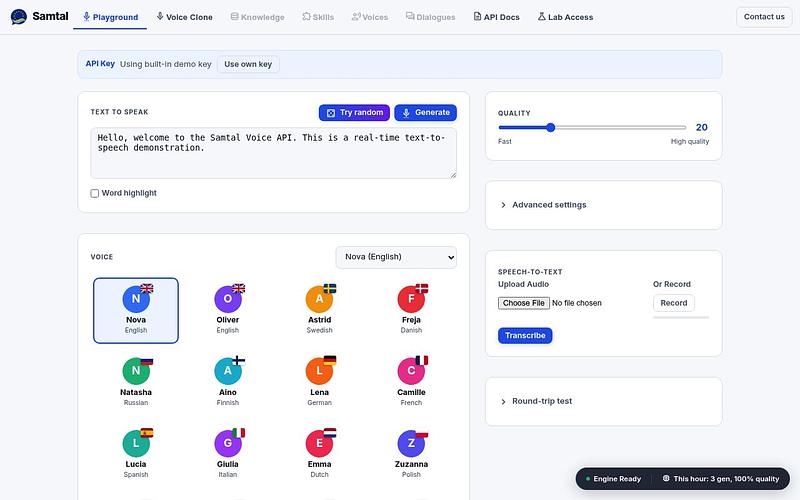Adjust the Quality slider handle
Viewport: 800px width, 500px height.
click(551, 128)
